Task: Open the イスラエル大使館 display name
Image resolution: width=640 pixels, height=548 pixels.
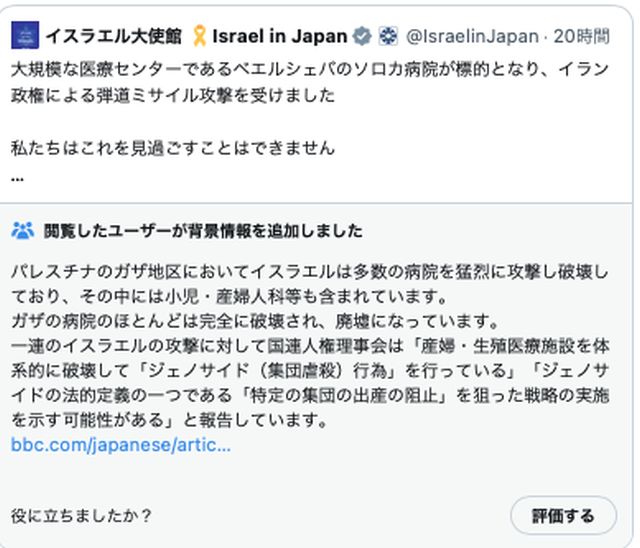Action: click(113, 37)
